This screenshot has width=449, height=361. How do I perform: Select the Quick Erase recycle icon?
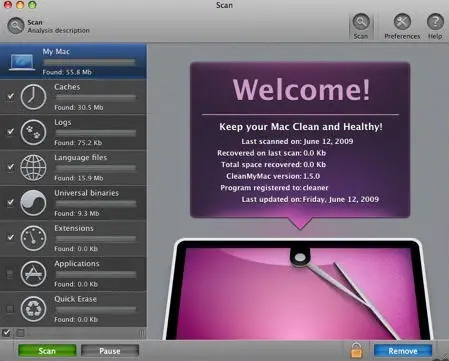pos(33,309)
